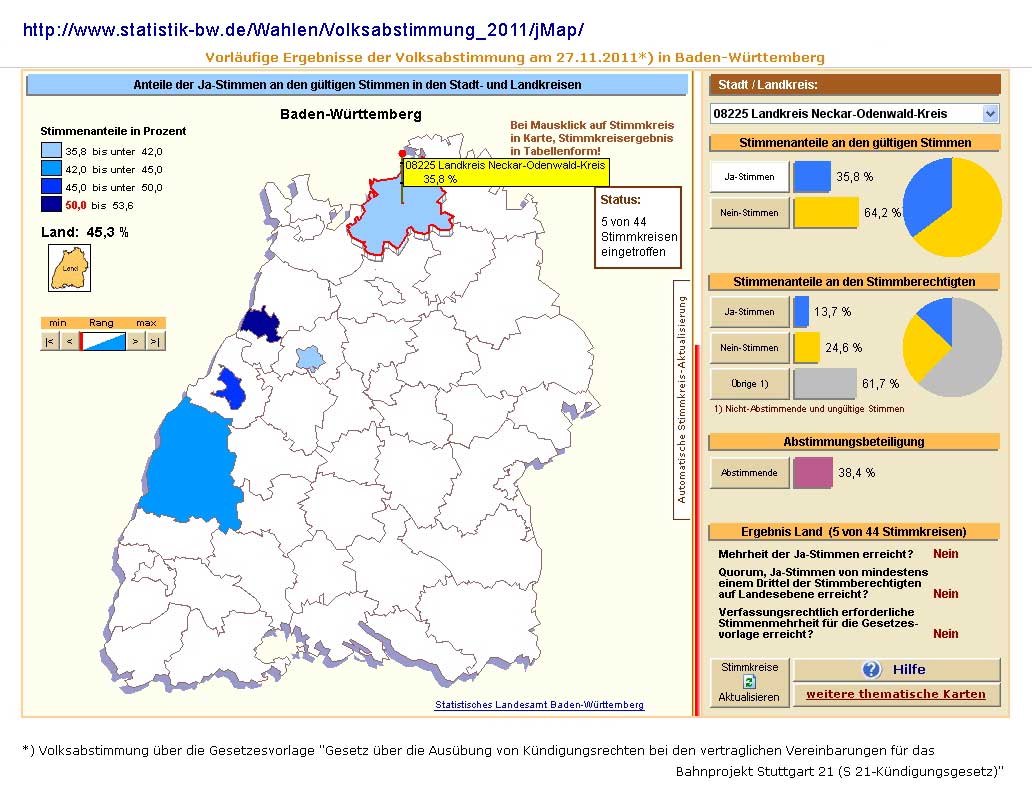Click Nein-Stimmen button under Stimmberechtigten
Image resolution: width=1032 pixels, height=800 pixels.
pos(750,347)
